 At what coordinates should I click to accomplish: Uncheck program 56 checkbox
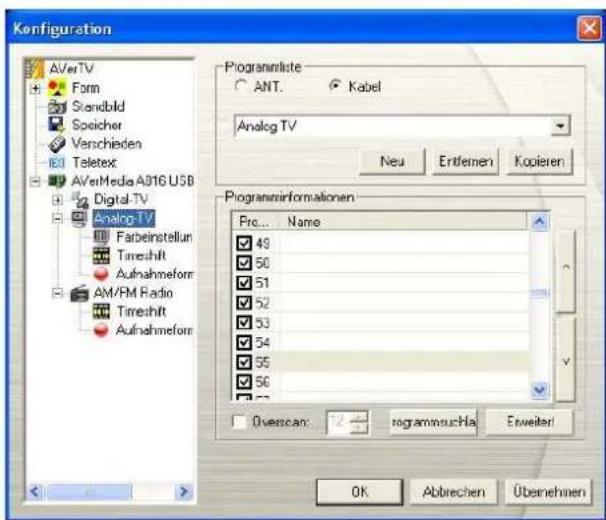point(244,382)
